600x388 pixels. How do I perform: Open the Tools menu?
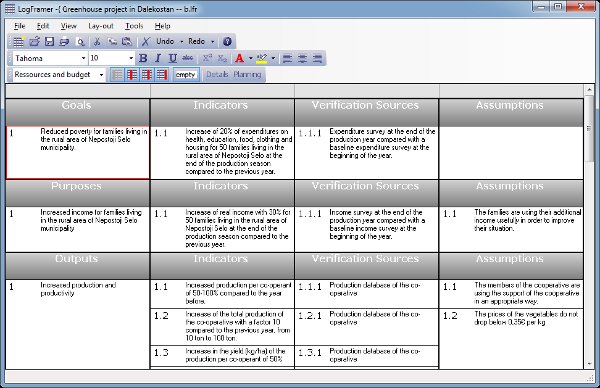point(134,26)
